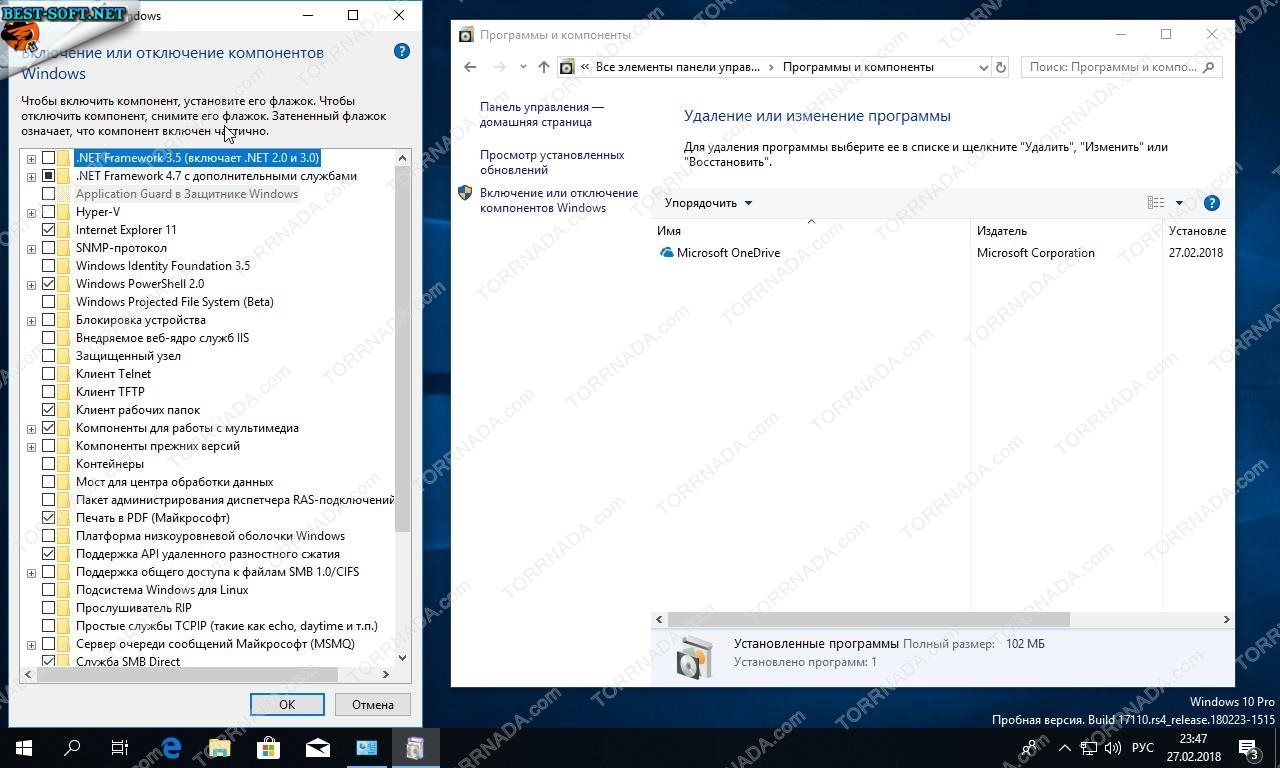The width and height of the screenshot is (1280, 768).
Task: Uncheck Windows PowerShell 2.0
Action: (48, 284)
